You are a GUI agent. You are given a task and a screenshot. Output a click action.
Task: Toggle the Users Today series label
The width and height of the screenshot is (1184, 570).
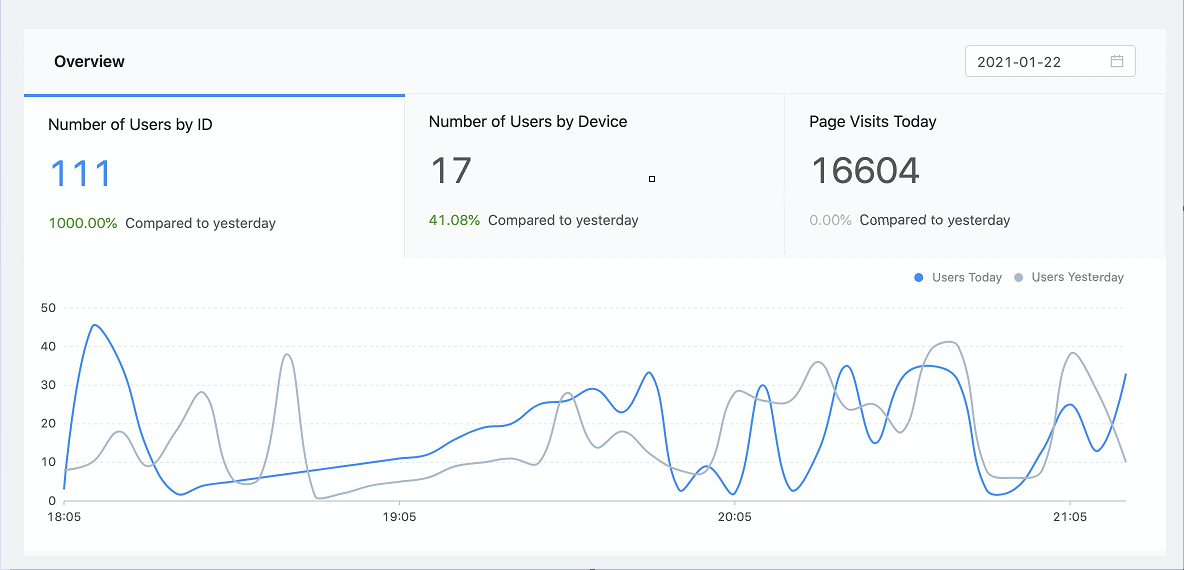pos(966,277)
